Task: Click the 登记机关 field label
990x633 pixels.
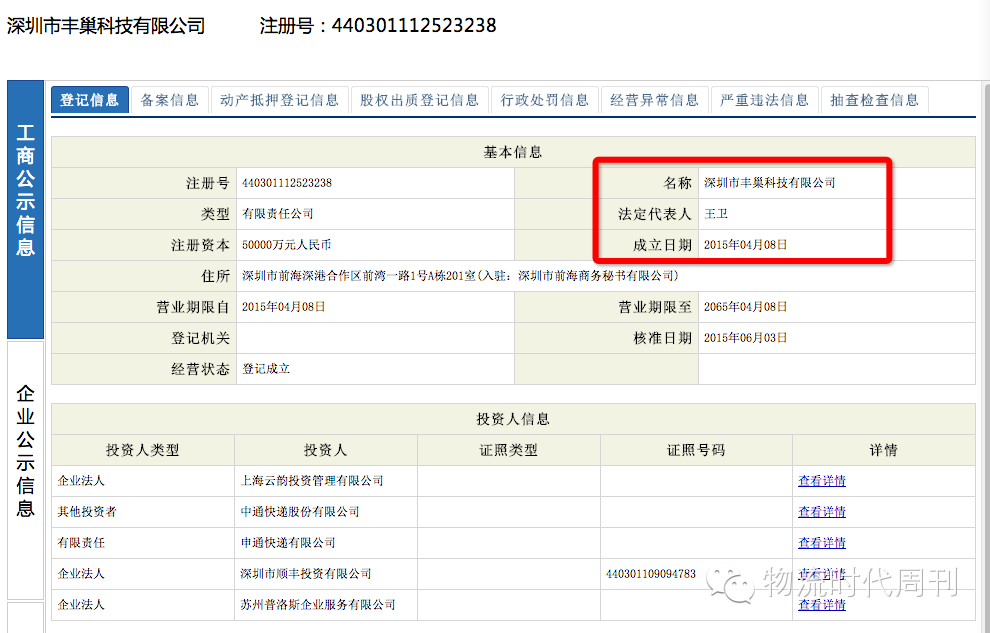Action: click(x=201, y=338)
